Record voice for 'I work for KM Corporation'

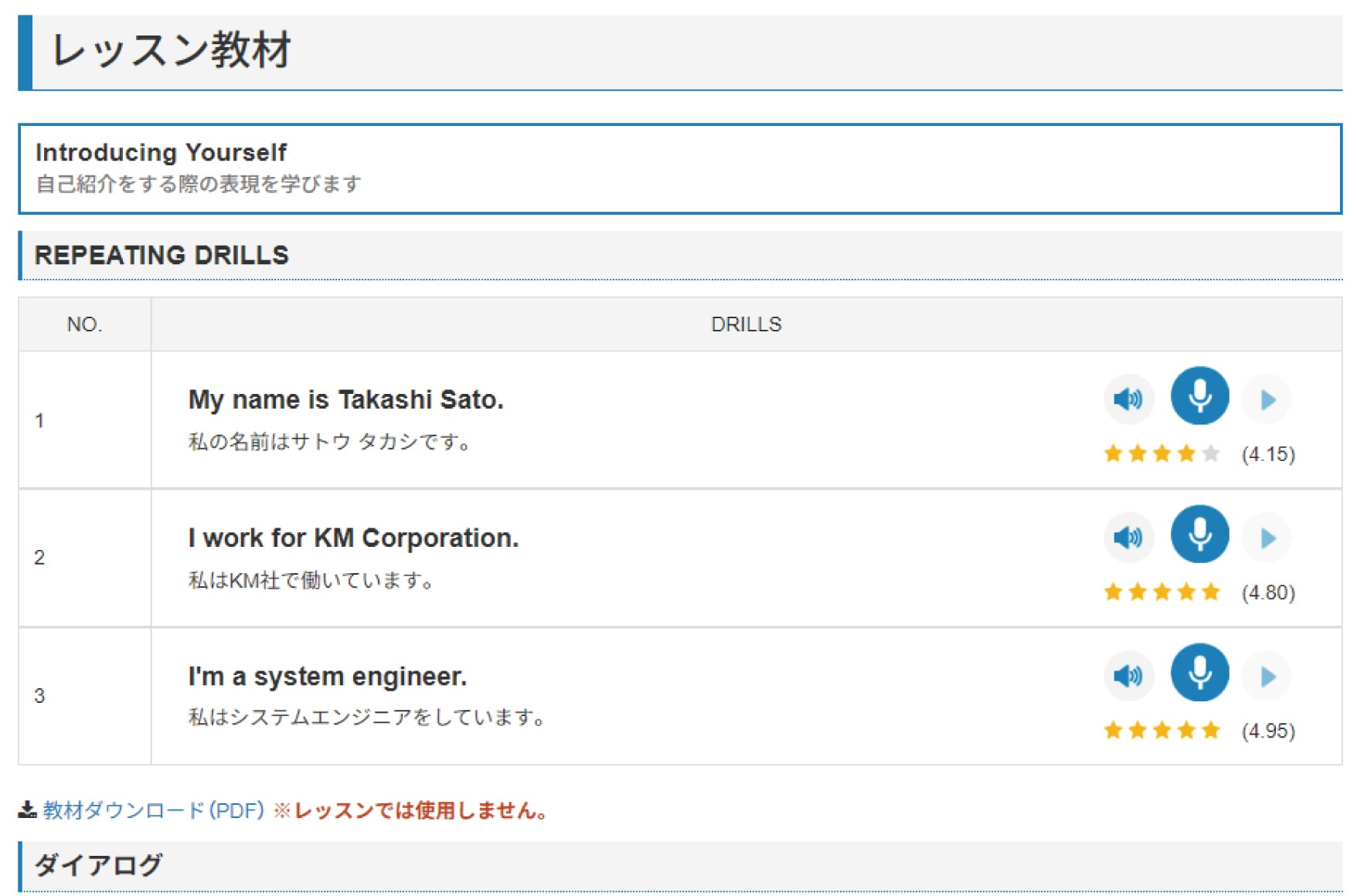tap(1199, 534)
